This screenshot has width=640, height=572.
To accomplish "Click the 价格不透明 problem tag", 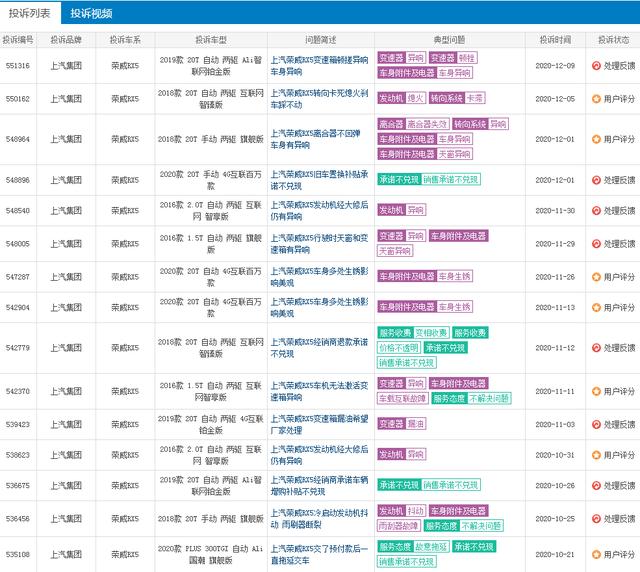I will [x=399, y=348].
